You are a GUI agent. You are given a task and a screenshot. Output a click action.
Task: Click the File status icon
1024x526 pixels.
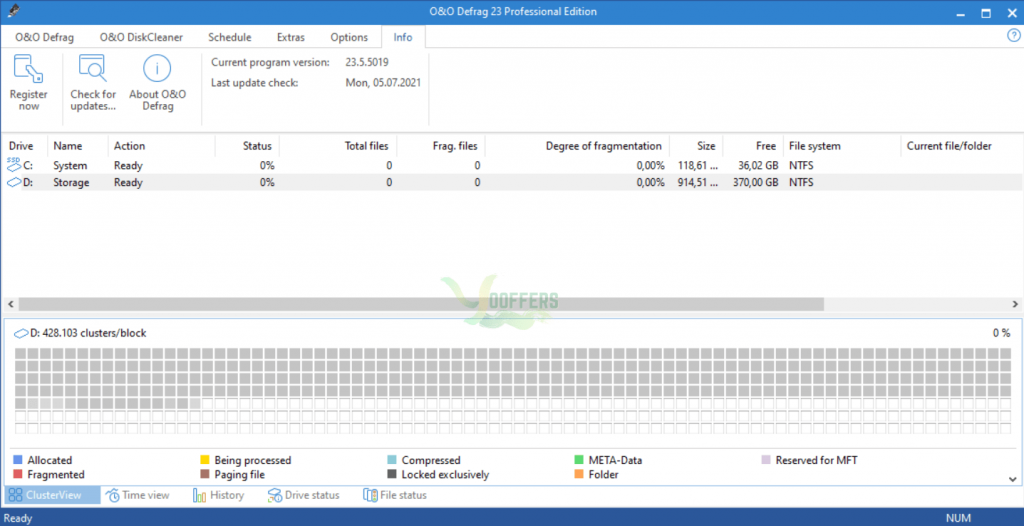coord(370,495)
